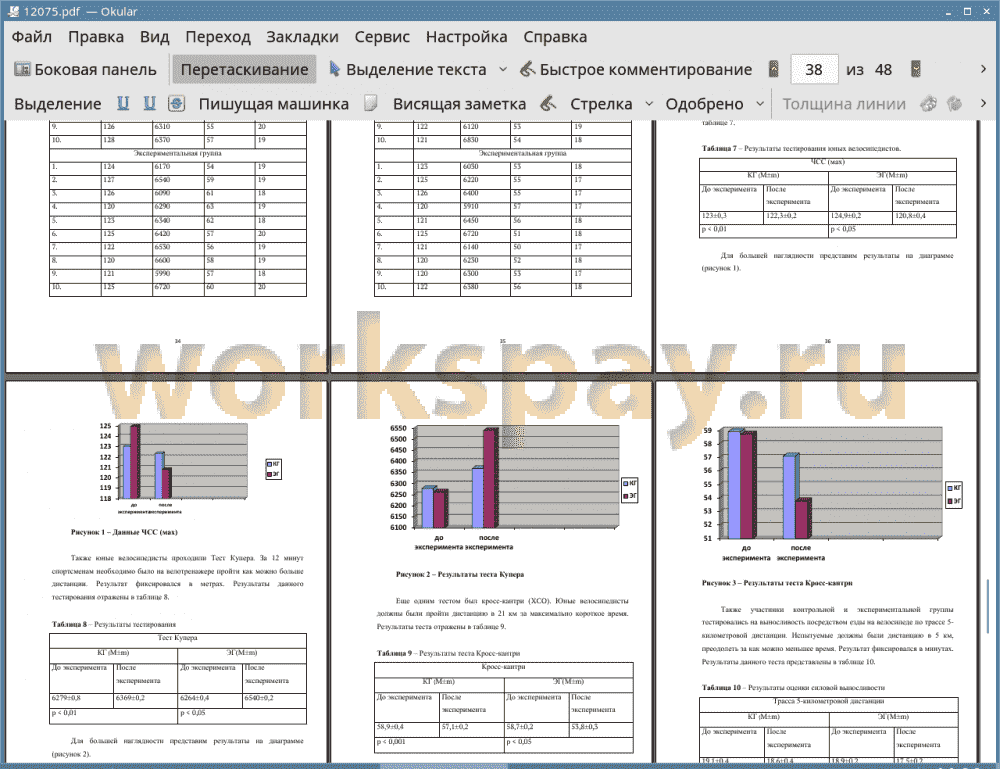Click caption 'Рисунок 3 – Результаты теста Кросс-кантри'

[x=777, y=583]
